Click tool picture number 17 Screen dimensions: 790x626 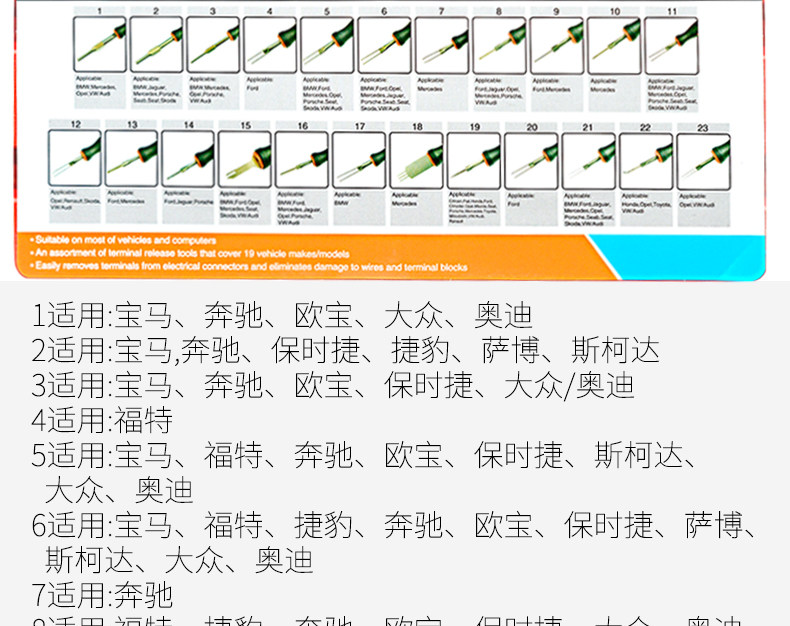(359, 160)
